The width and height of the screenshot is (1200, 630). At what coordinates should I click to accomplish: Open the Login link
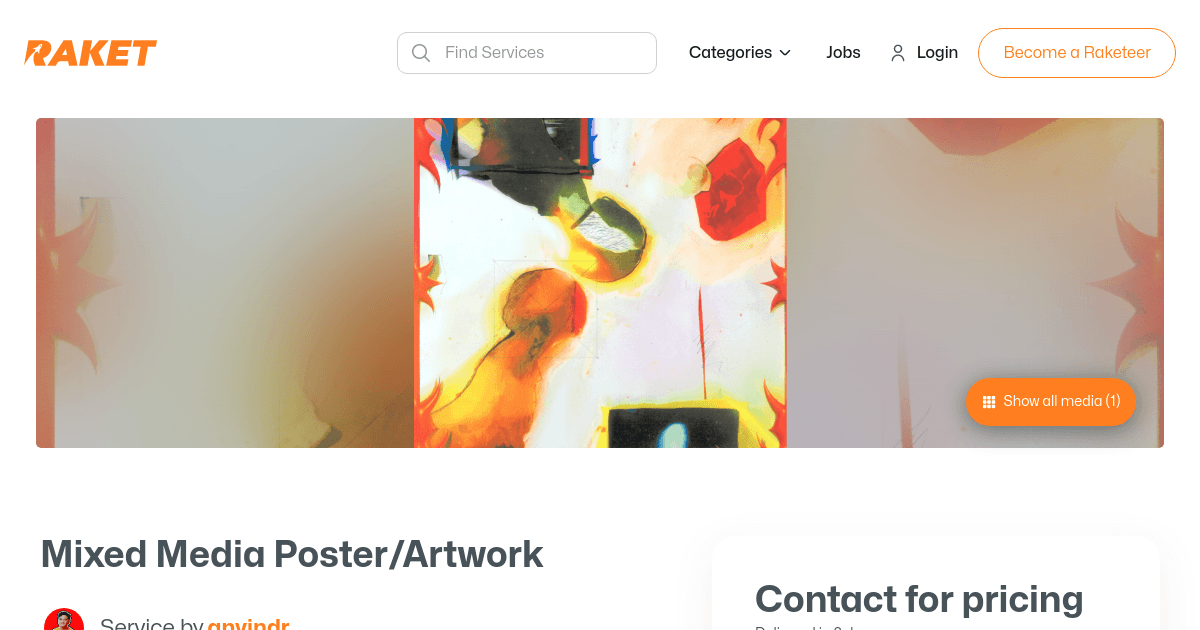click(937, 53)
